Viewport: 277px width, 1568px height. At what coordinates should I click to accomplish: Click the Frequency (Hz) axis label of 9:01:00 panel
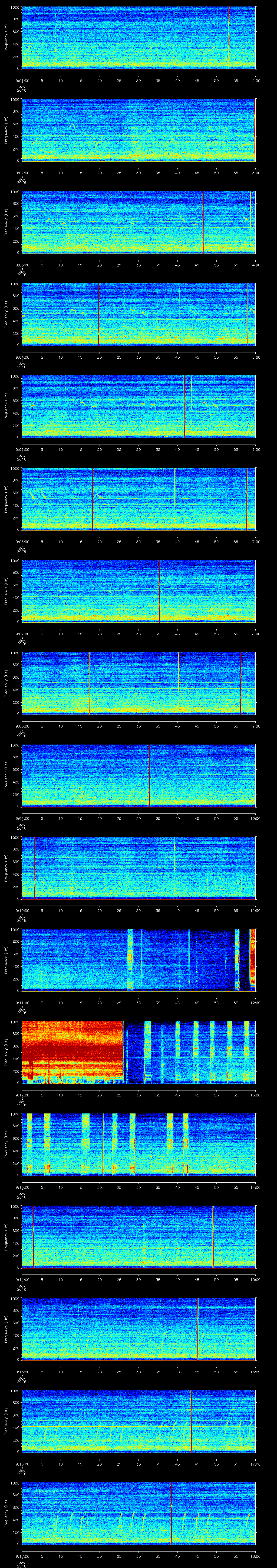(6, 38)
